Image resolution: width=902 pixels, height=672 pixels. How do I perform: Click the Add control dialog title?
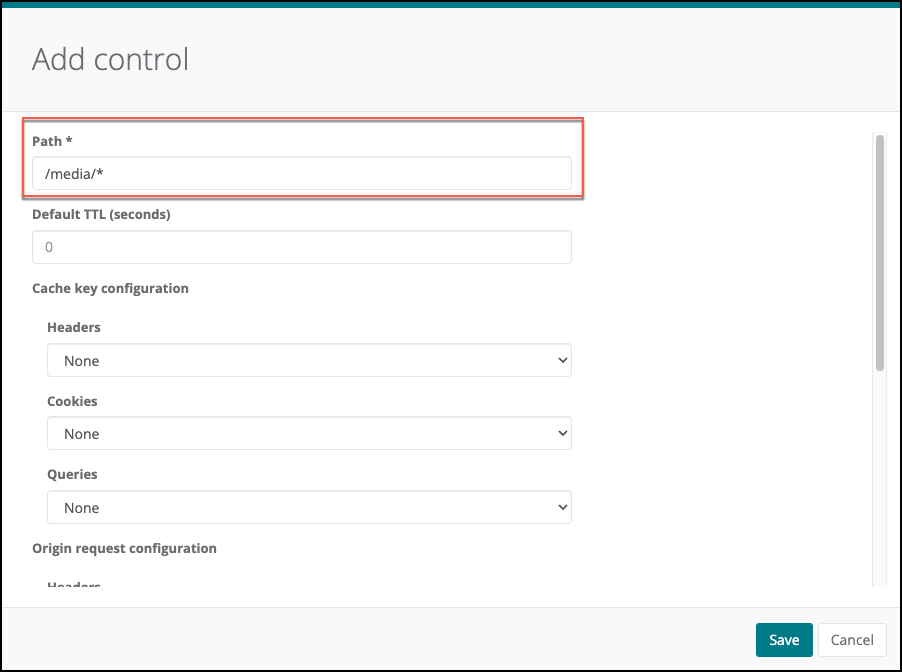pos(110,59)
